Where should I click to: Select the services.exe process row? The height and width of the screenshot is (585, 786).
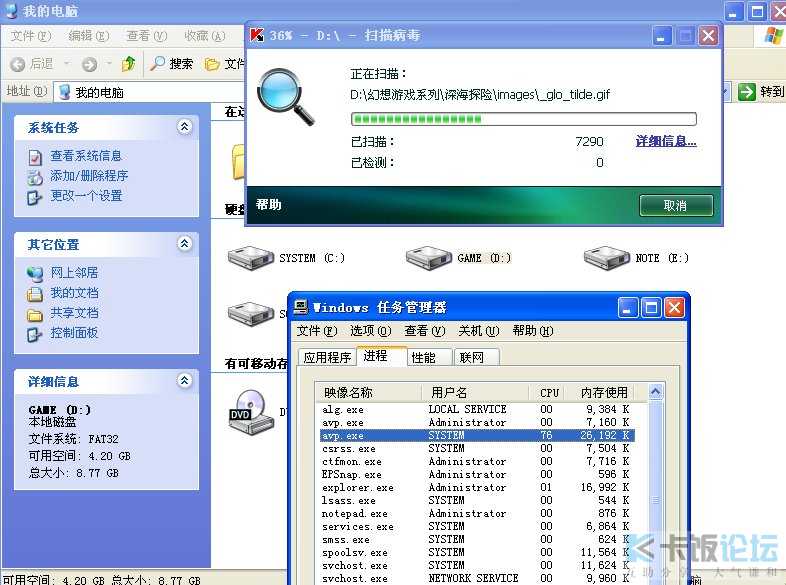(476, 527)
